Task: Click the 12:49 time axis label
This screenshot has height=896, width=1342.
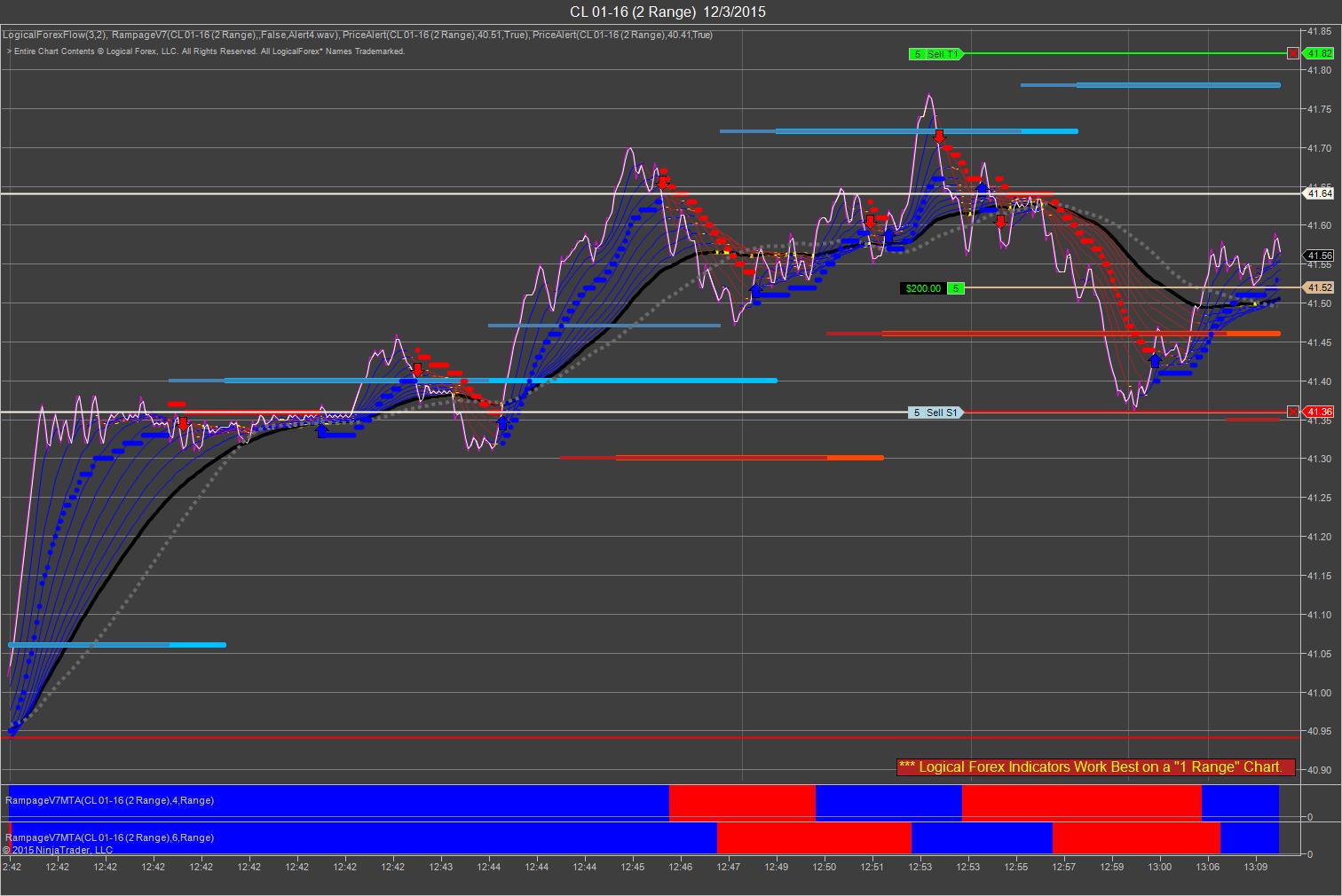Action: [777, 867]
